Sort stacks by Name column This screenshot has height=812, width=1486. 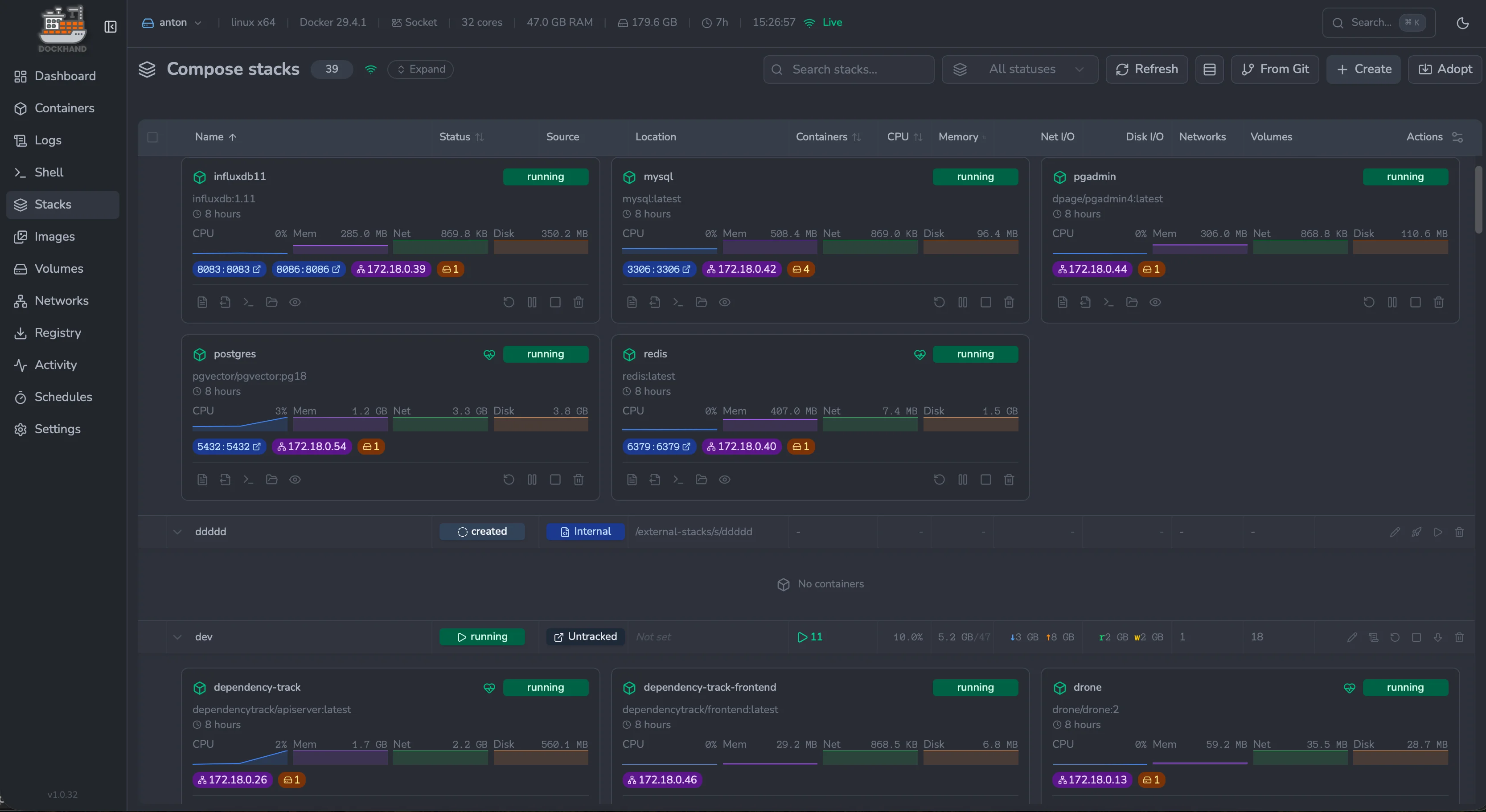tap(216, 137)
